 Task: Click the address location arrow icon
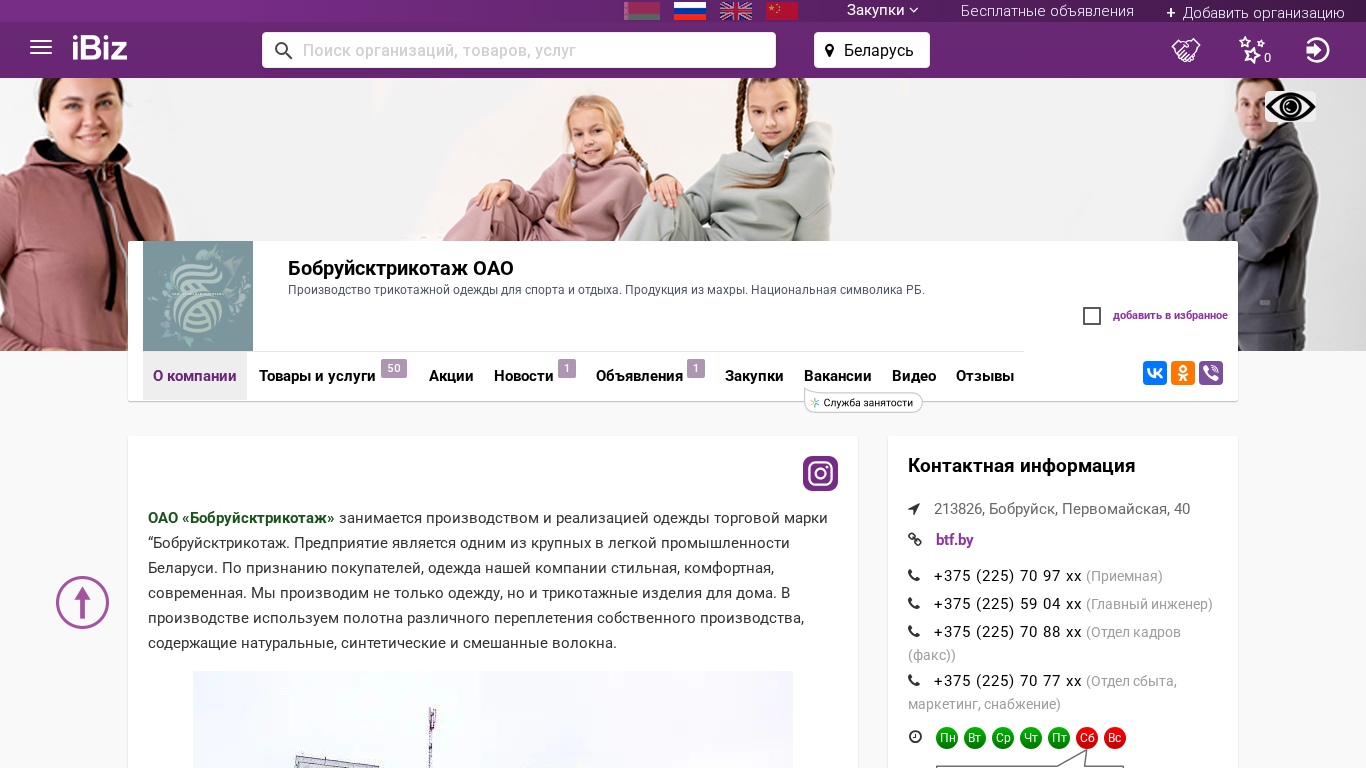914,509
